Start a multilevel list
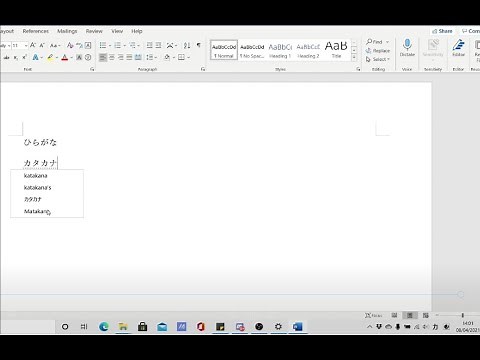 pyautogui.click(x=132, y=45)
